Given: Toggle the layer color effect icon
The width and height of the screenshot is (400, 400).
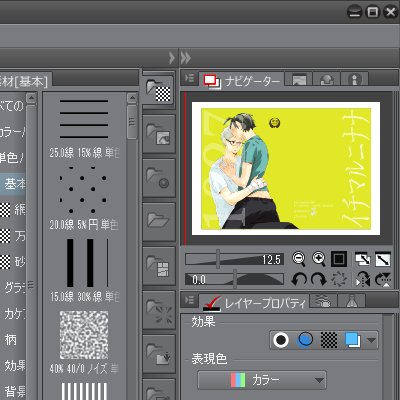Looking at the screenshot, I should click(352, 340).
